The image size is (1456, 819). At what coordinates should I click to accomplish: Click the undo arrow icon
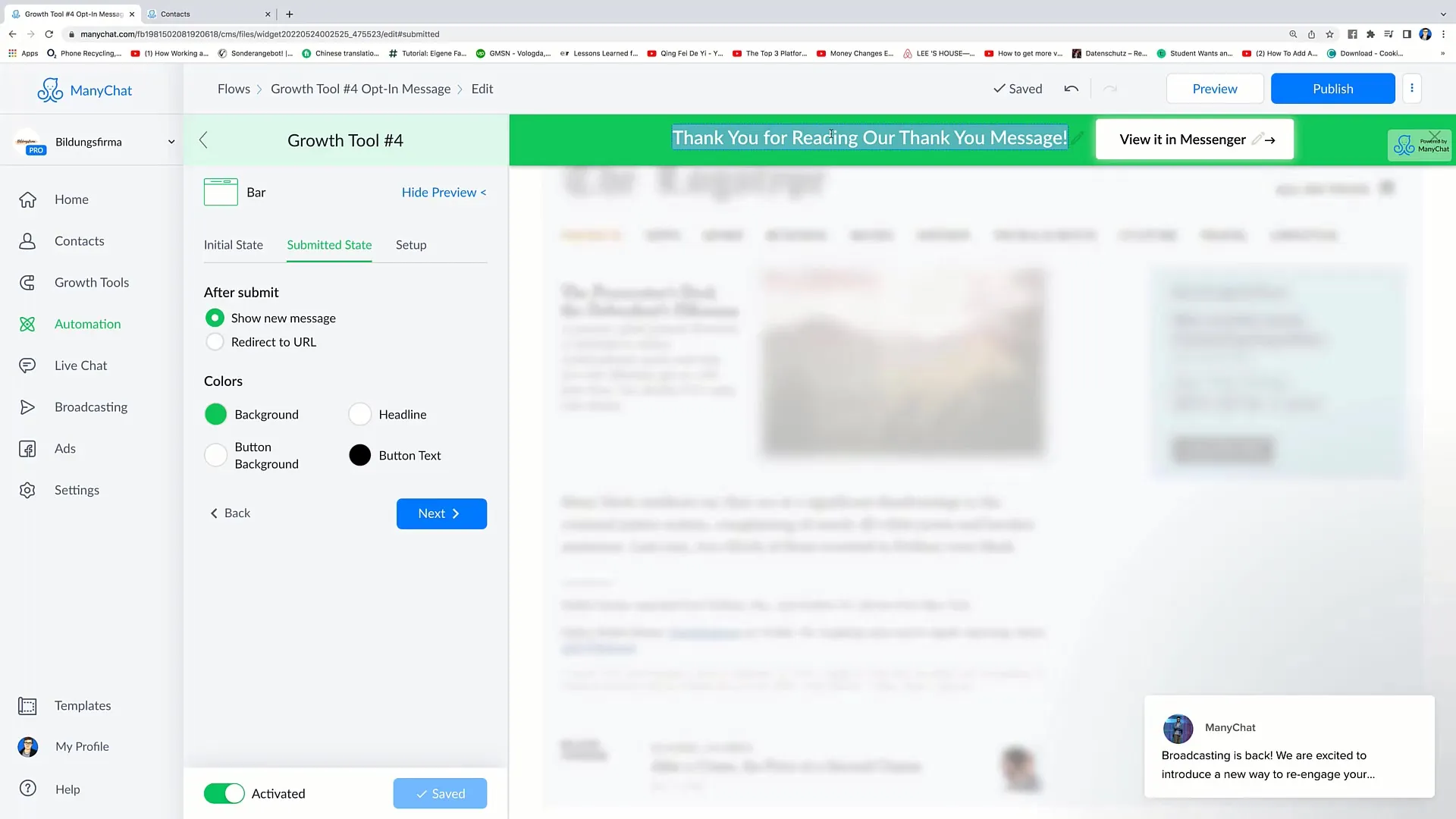(x=1072, y=89)
